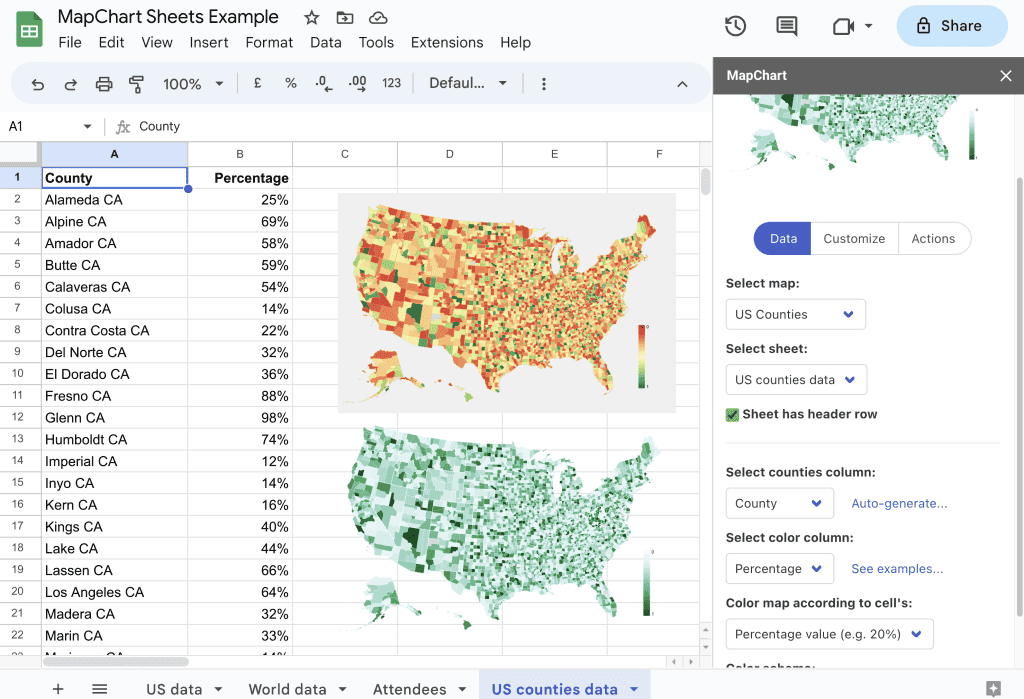Screen dimensions: 1024x699
Task: Open the World data tab arrow menu
Action: [x=342, y=689]
